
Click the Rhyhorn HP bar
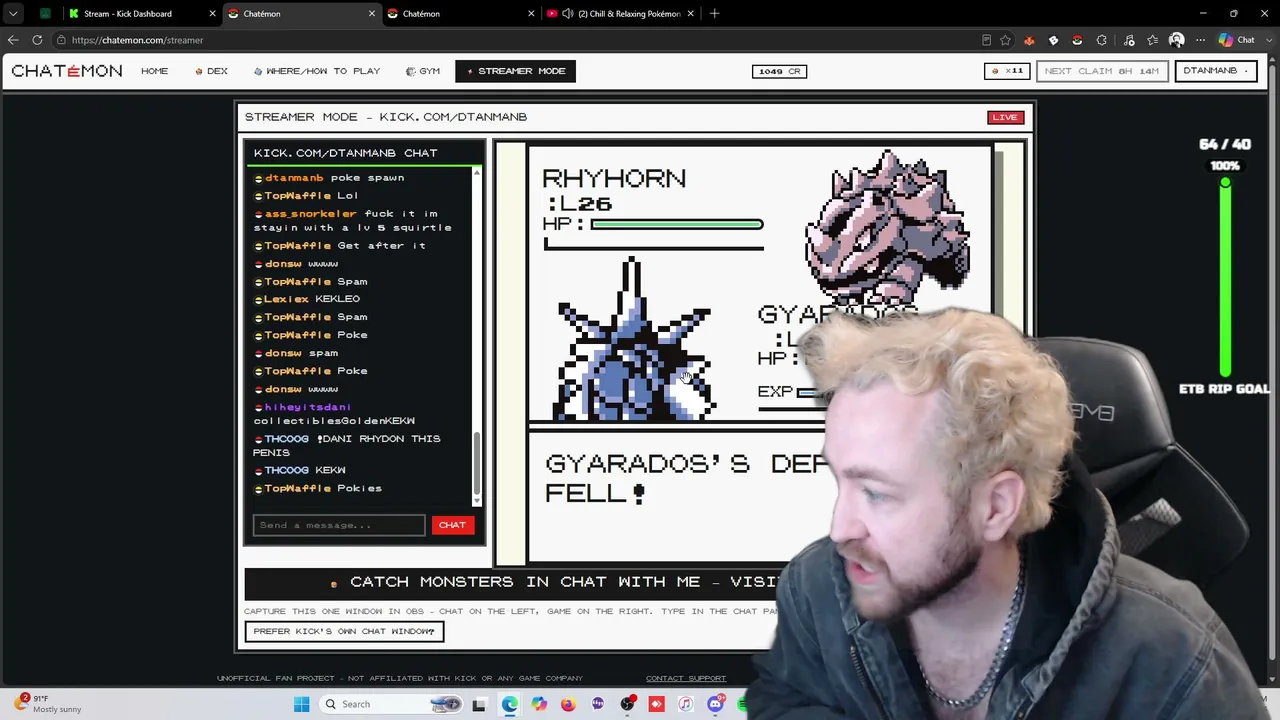(x=677, y=224)
